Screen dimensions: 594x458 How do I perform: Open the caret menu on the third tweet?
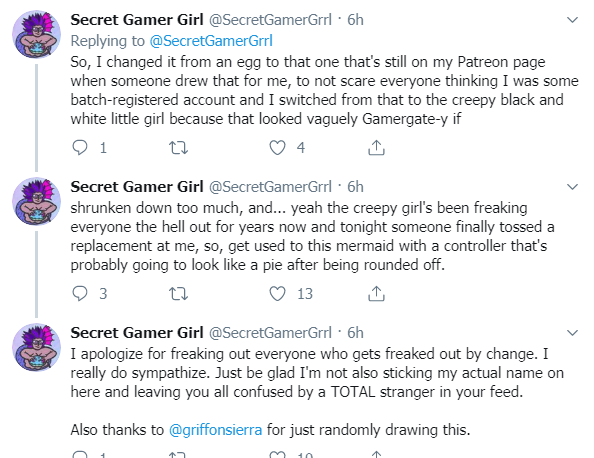point(572,333)
